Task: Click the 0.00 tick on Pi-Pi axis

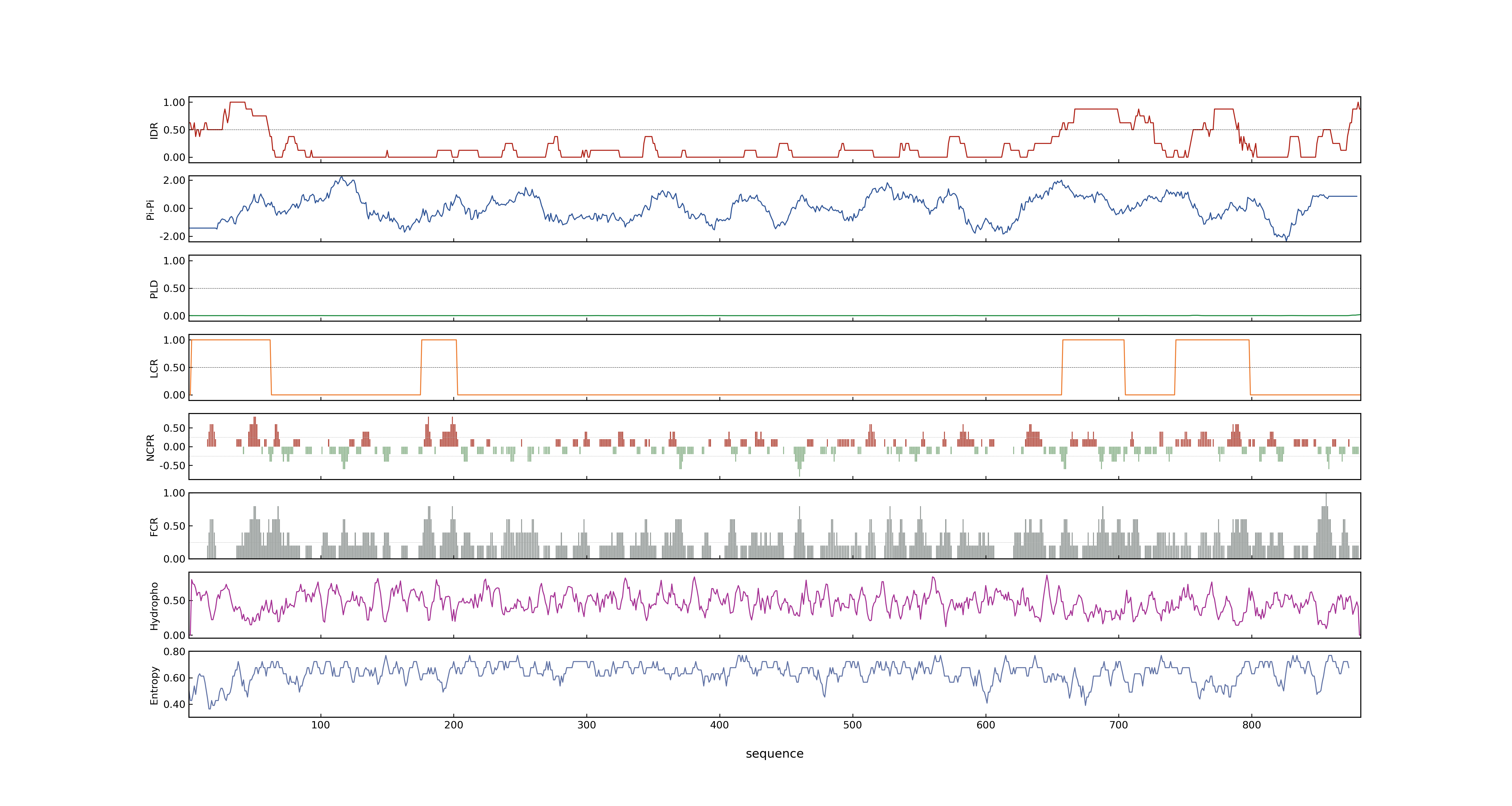Action: (174, 208)
